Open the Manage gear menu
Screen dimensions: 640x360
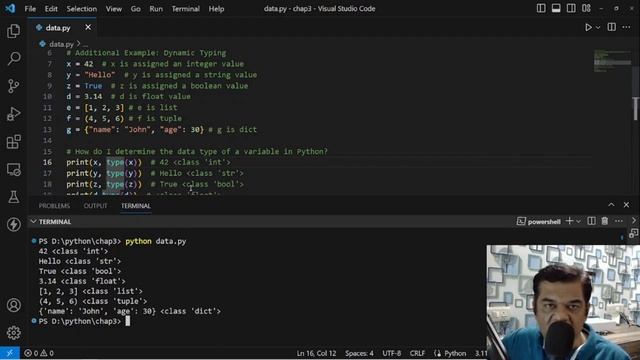coord(13,333)
